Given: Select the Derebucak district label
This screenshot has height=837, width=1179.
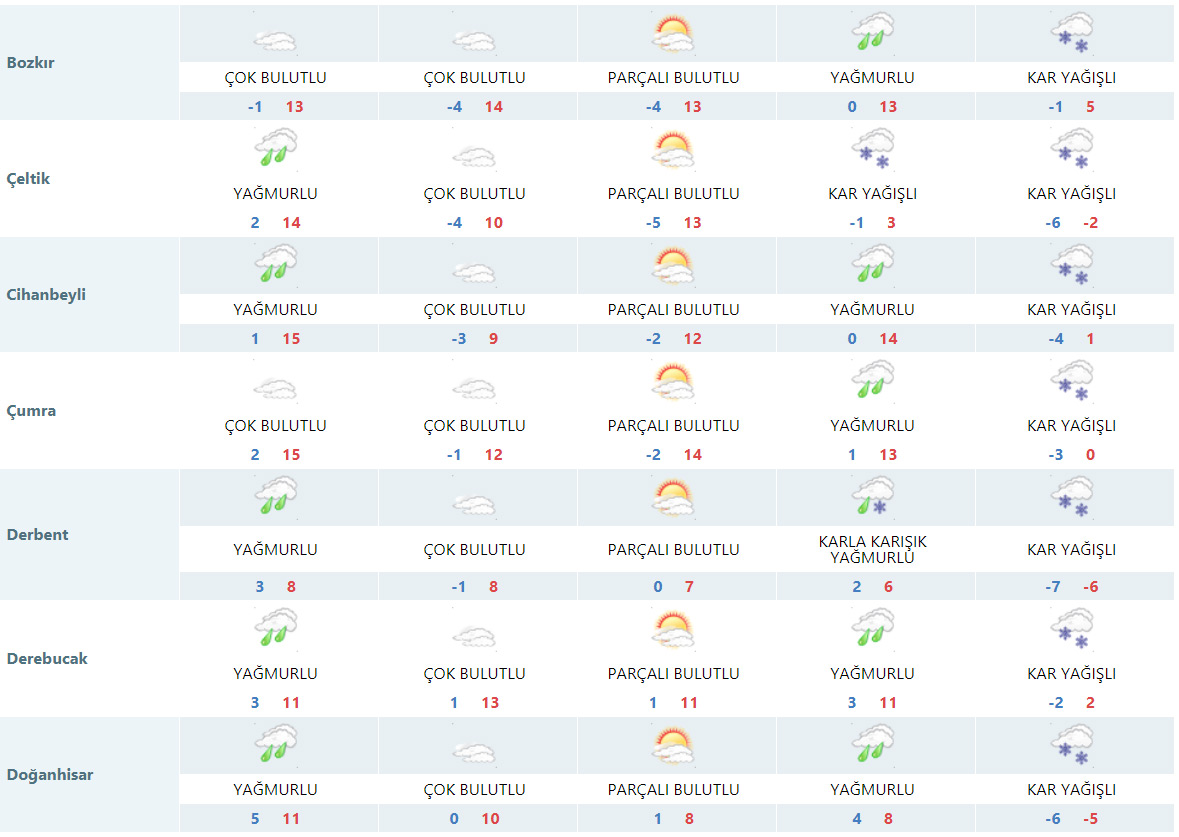Looking at the screenshot, I should click(47, 659).
